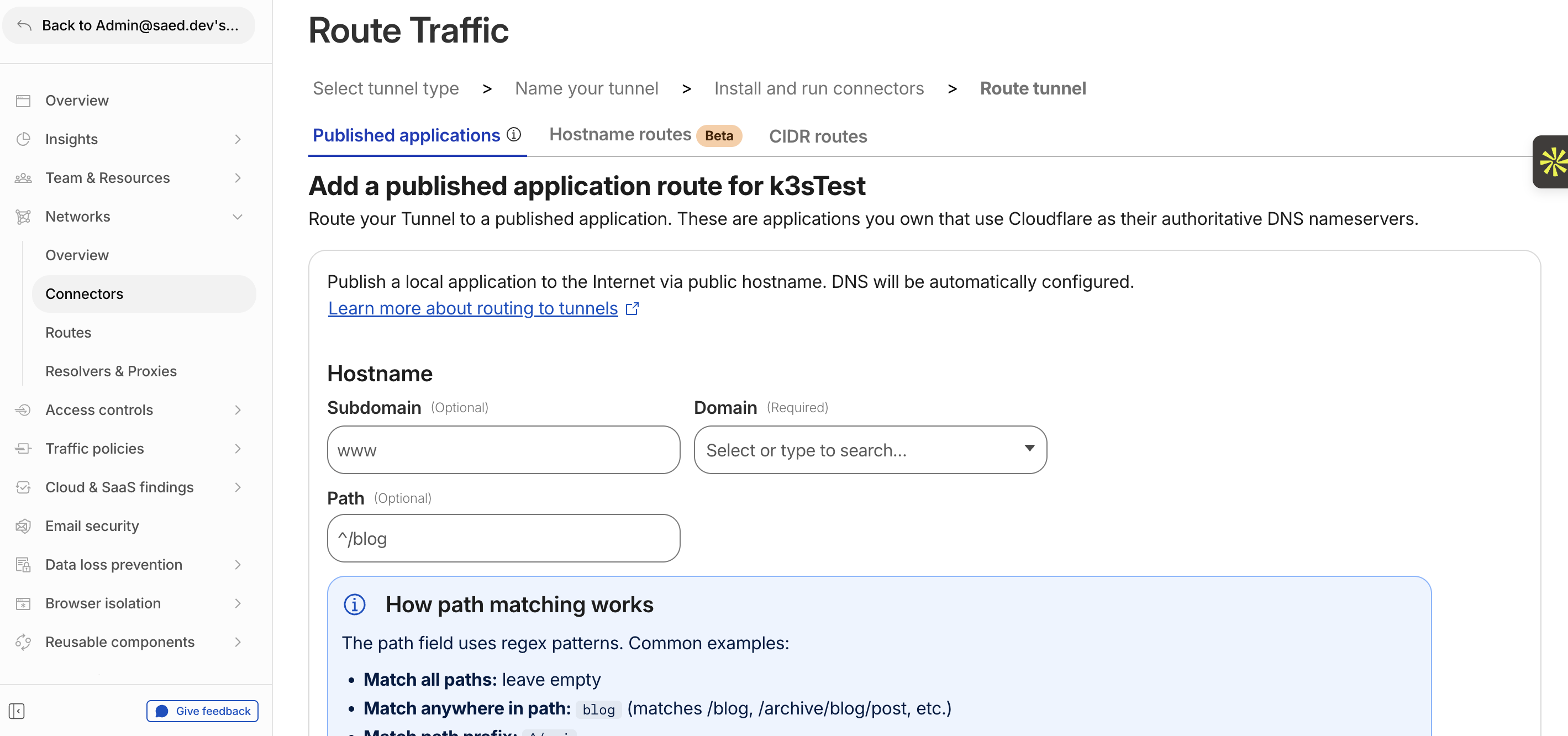
Task: Click the Reusable components icon
Action: pyautogui.click(x=23, y=642)
